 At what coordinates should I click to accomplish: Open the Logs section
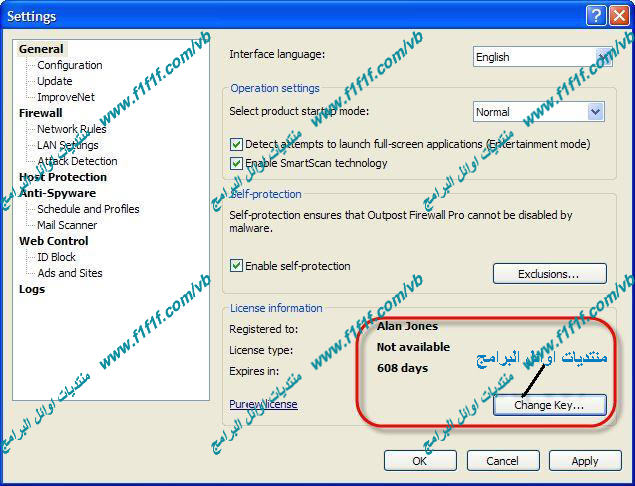tap(32, 289)
